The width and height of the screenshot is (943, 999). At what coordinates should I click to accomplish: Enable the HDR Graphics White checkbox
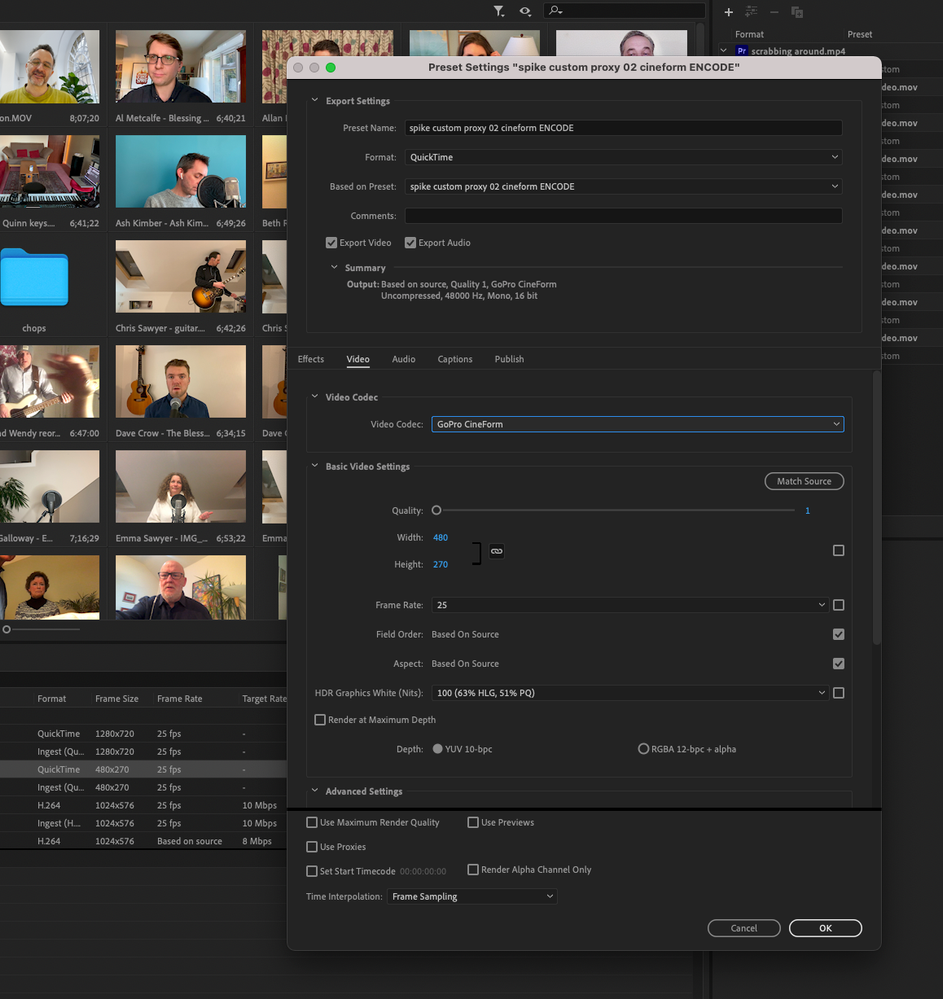click(x=839, y=693)
